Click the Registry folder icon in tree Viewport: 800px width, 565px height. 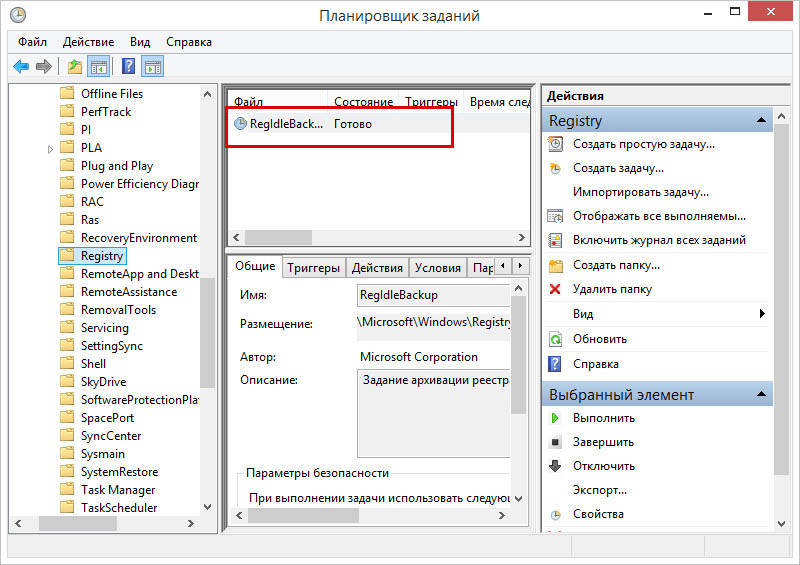pyautogui.click(x=67, y=255)
